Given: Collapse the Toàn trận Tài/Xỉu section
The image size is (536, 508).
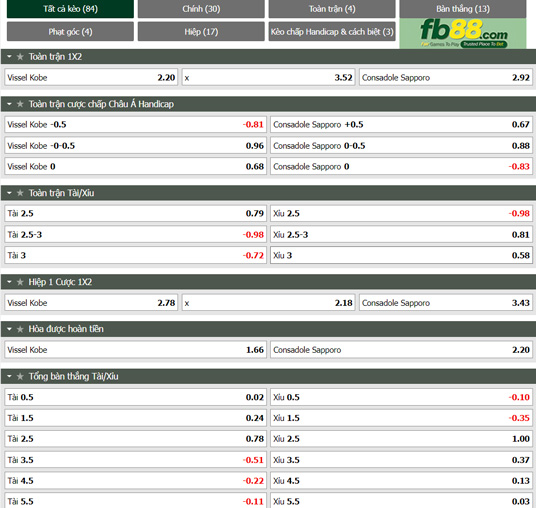Looking at the screenshot, I should [9, 193].
